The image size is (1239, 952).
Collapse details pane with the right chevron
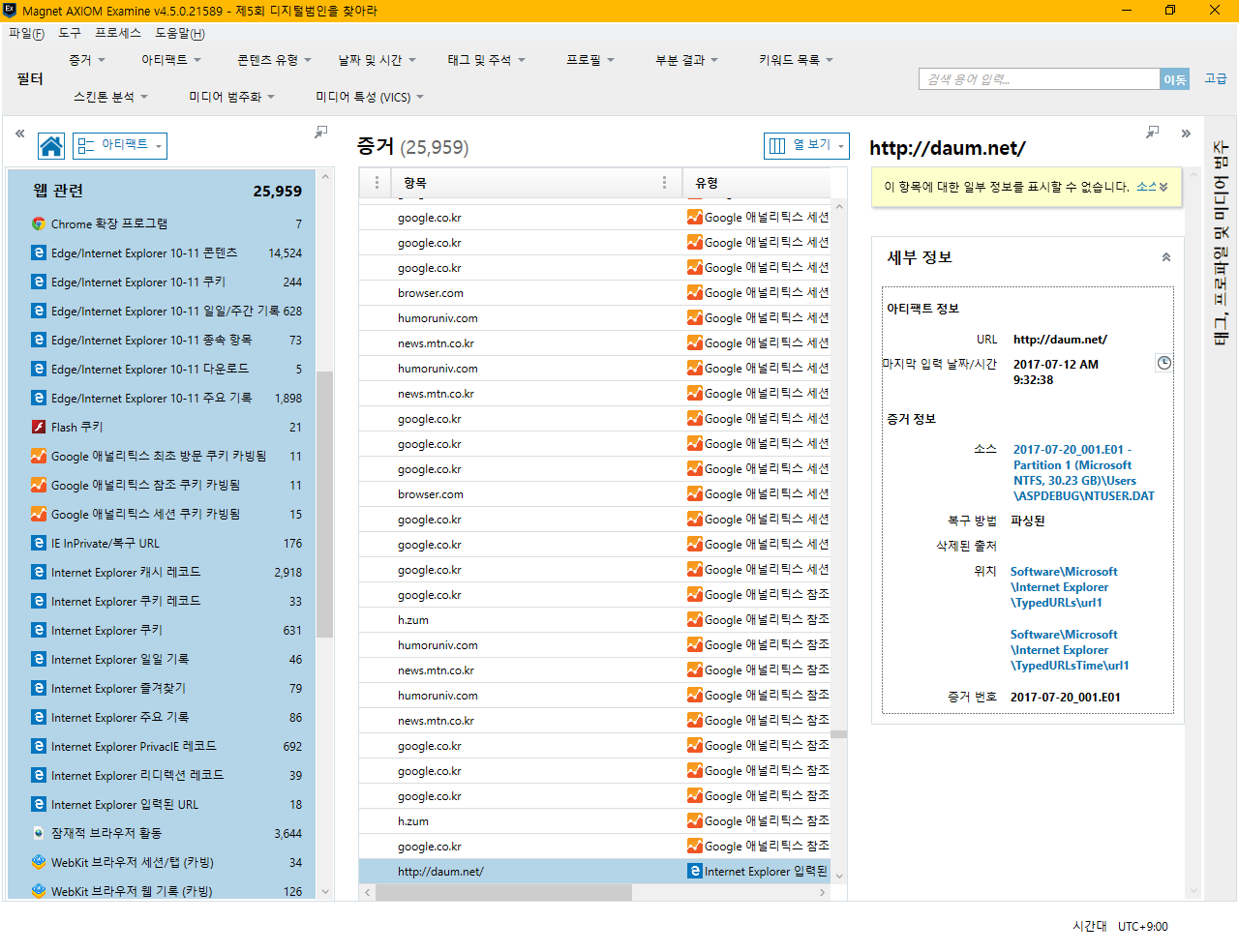coord(1186,134)
